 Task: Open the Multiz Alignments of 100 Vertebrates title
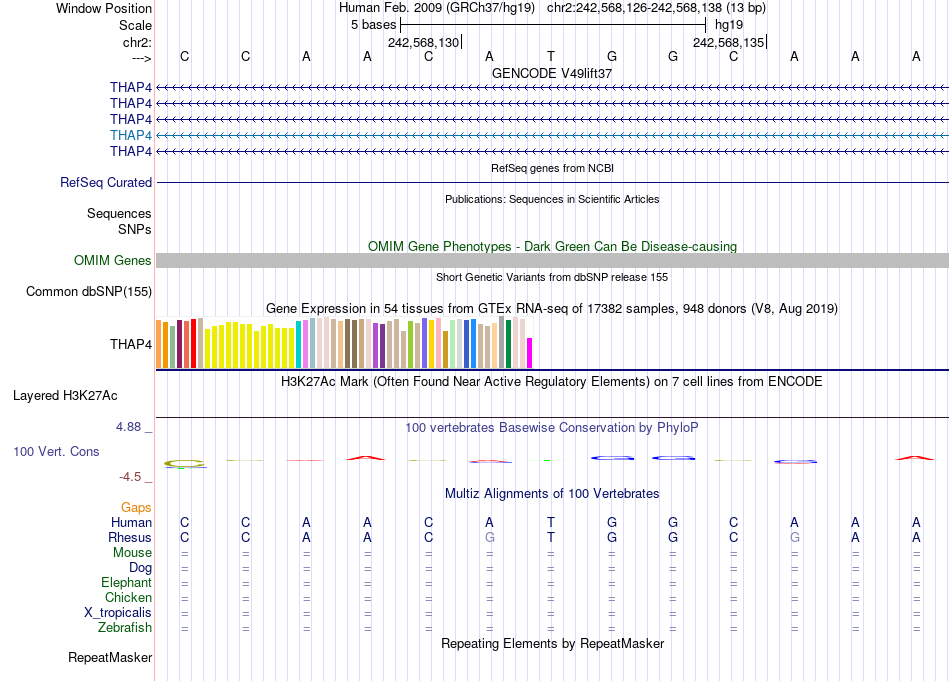tap(552, 493)
